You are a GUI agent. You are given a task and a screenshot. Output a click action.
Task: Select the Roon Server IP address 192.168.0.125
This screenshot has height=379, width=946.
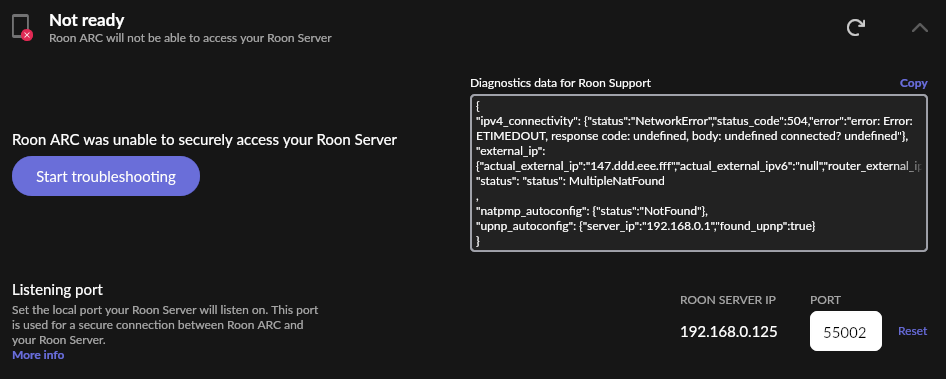[728, 331]
